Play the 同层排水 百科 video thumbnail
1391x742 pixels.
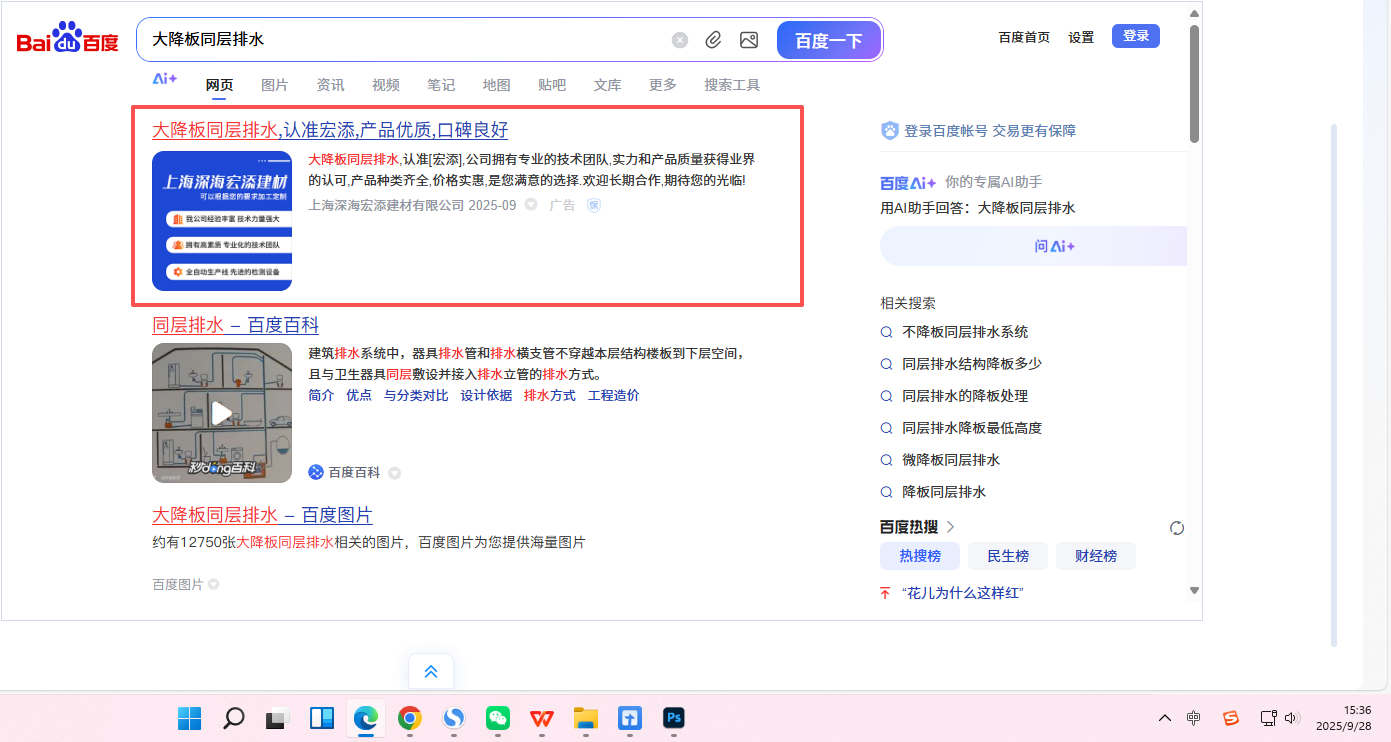[222, 413]
